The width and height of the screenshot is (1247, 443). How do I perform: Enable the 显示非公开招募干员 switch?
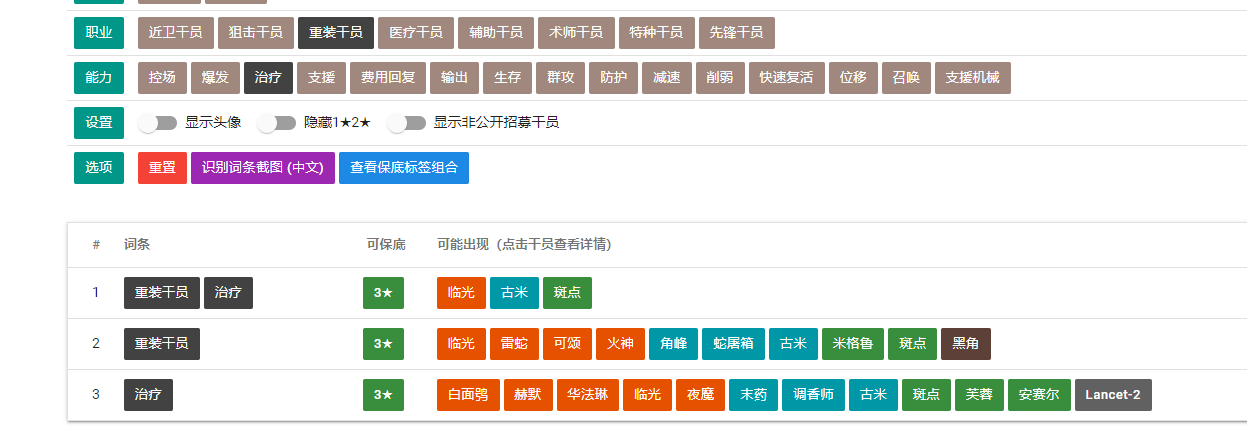(x=406, y=123)
